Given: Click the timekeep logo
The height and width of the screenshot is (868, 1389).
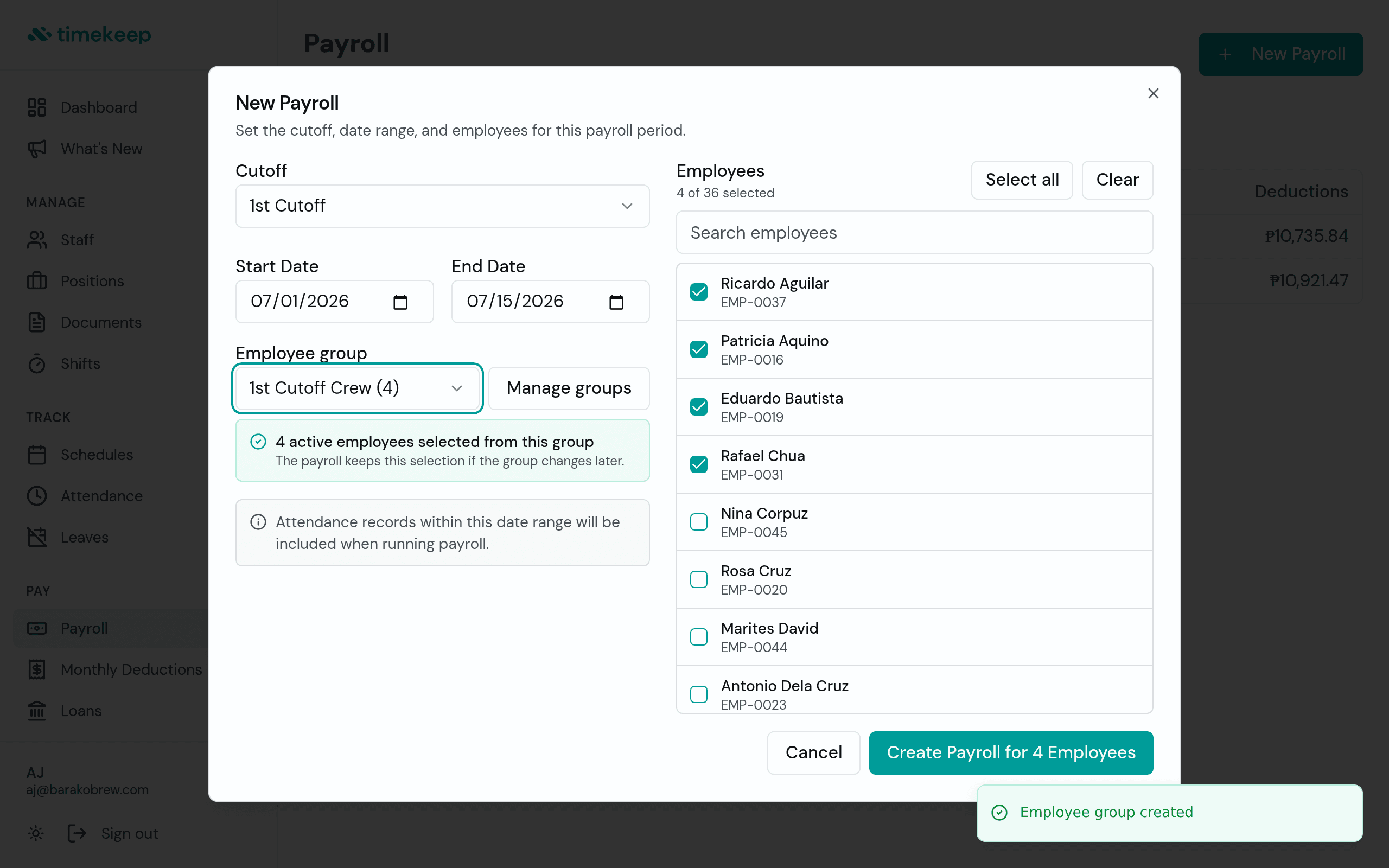Looking at the screenshot, I should (x=90, y=34).
